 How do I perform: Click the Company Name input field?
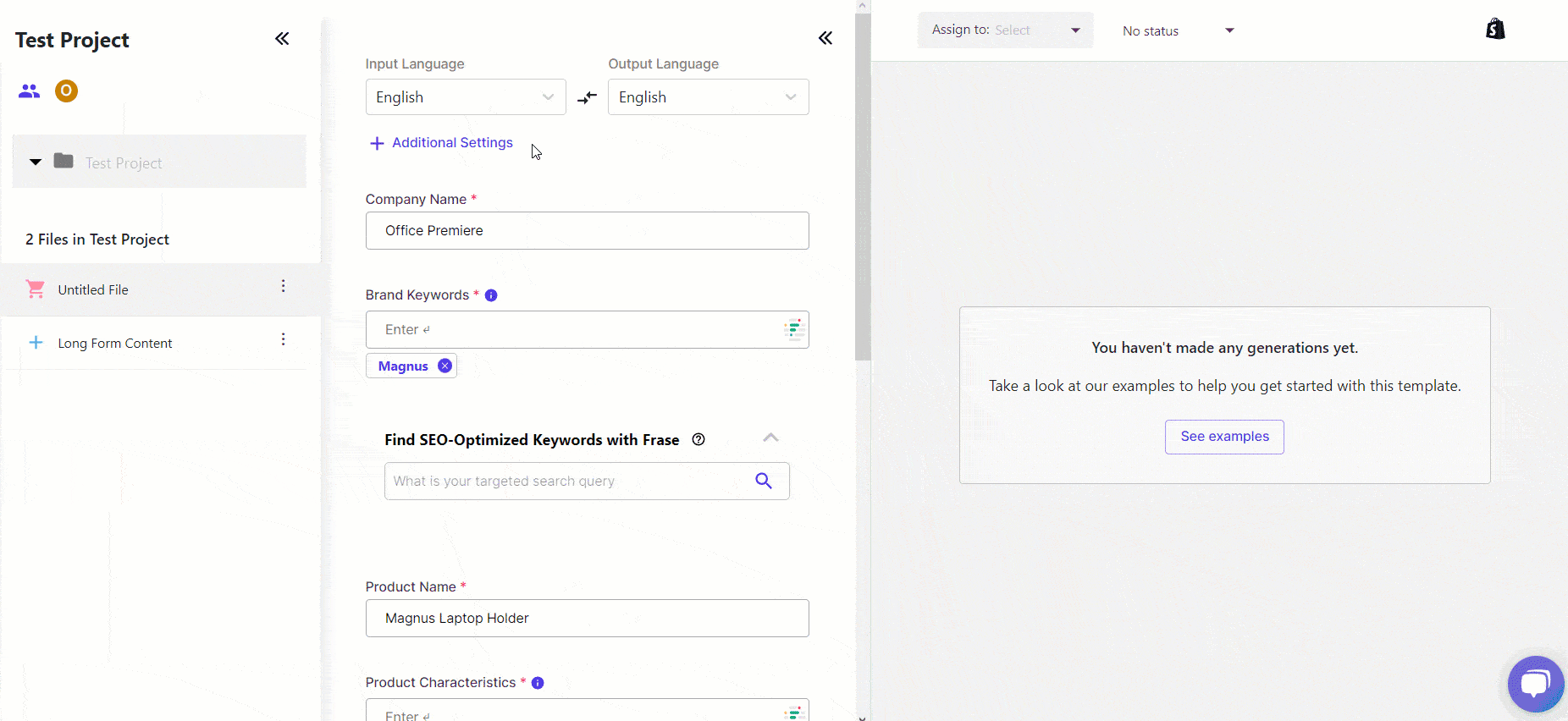click(x=587, y=231)
